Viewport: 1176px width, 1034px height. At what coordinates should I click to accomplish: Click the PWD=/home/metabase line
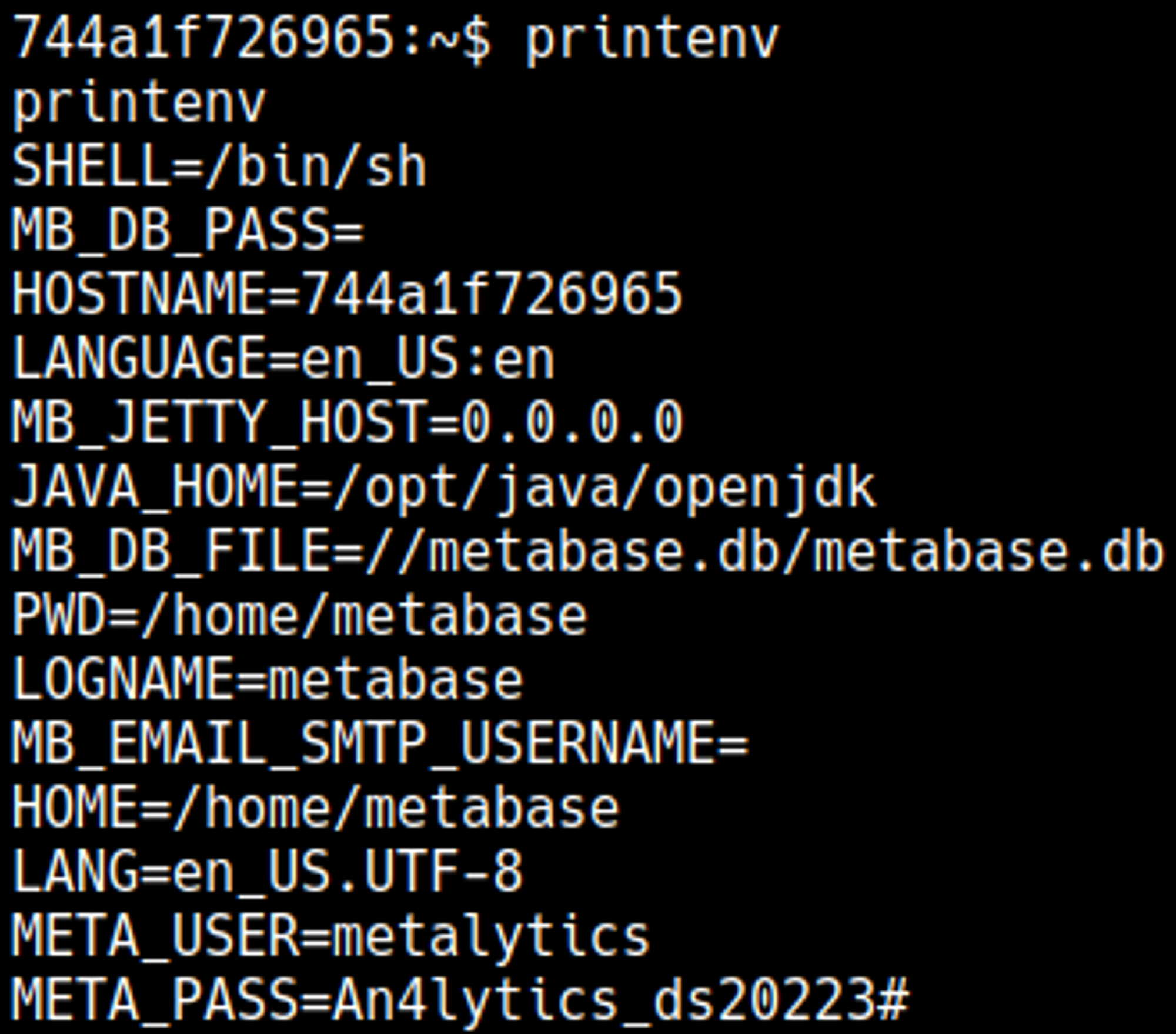tap(300, 616)
